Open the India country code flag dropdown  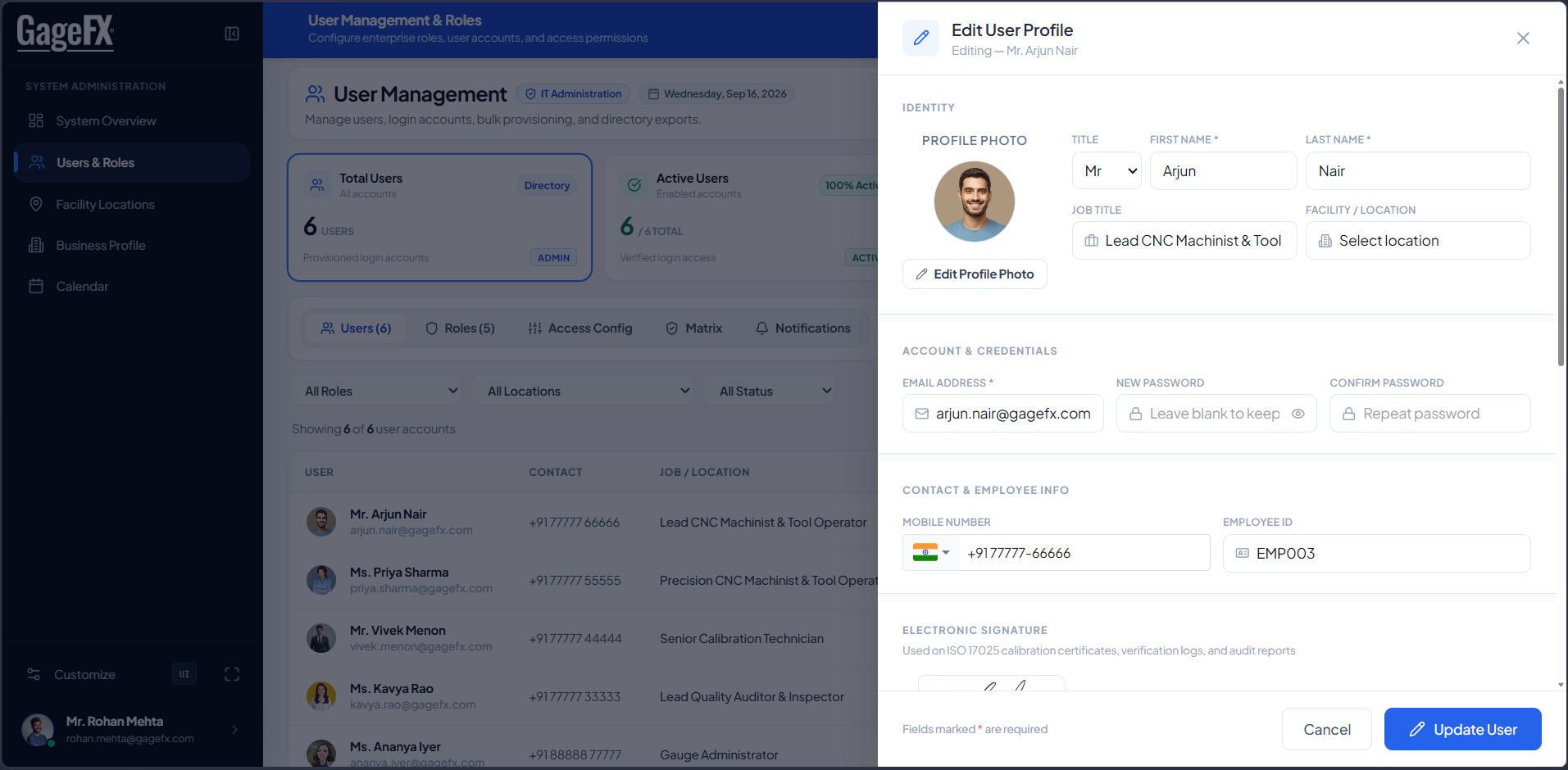931,553
